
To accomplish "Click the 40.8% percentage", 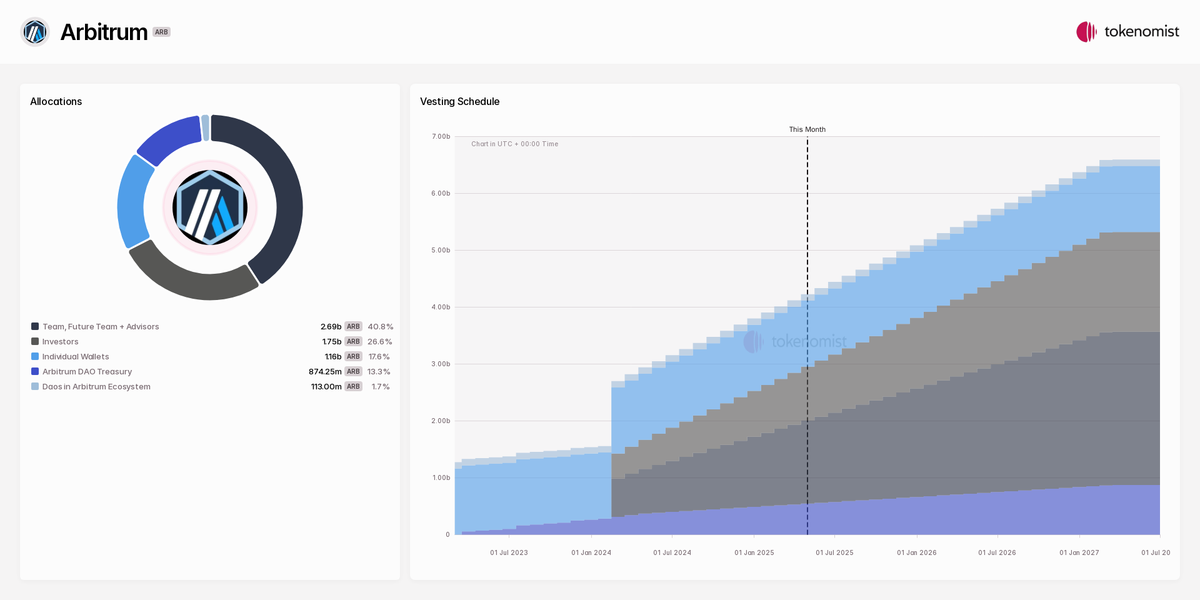I will (380, 327).
